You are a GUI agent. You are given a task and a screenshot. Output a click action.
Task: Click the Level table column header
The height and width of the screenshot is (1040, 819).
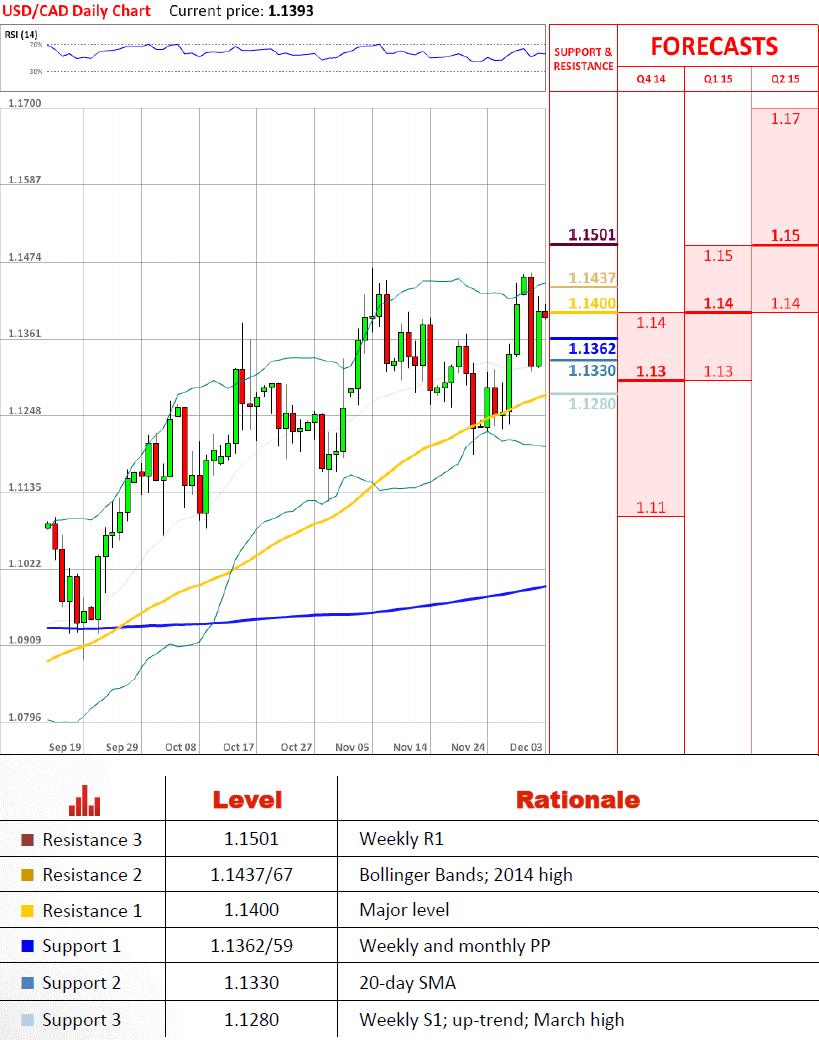[x=247, y=800]
